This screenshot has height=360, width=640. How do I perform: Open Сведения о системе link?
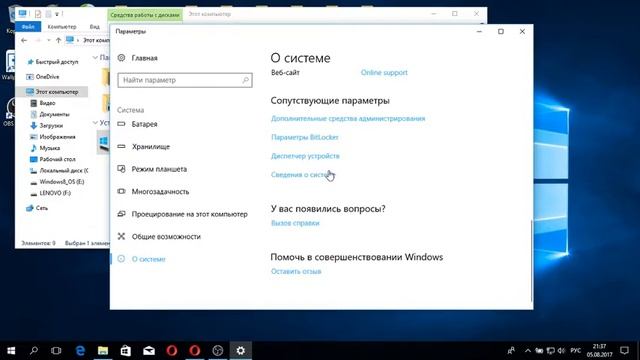click(302, 175)
